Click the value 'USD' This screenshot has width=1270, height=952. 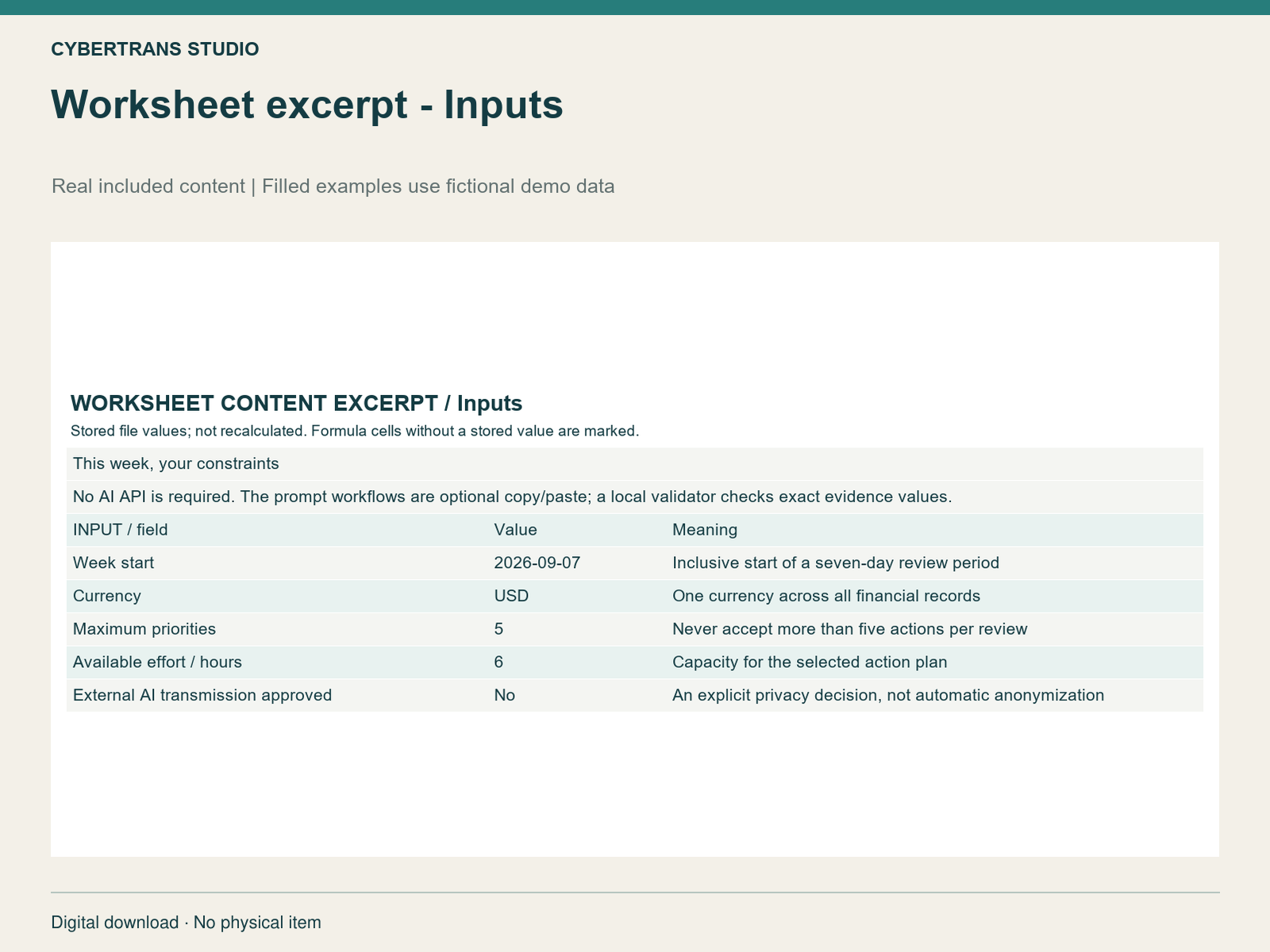tap(511, 596)
